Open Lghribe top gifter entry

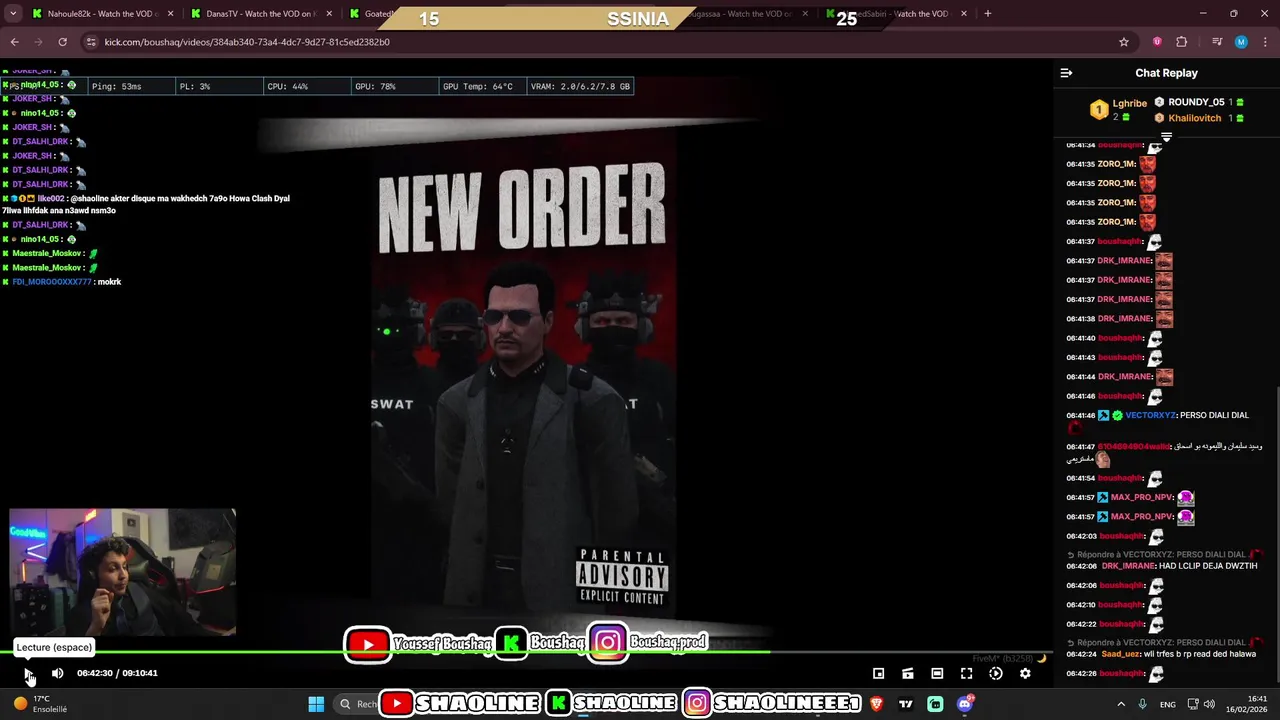click(x=1118, y=109)
